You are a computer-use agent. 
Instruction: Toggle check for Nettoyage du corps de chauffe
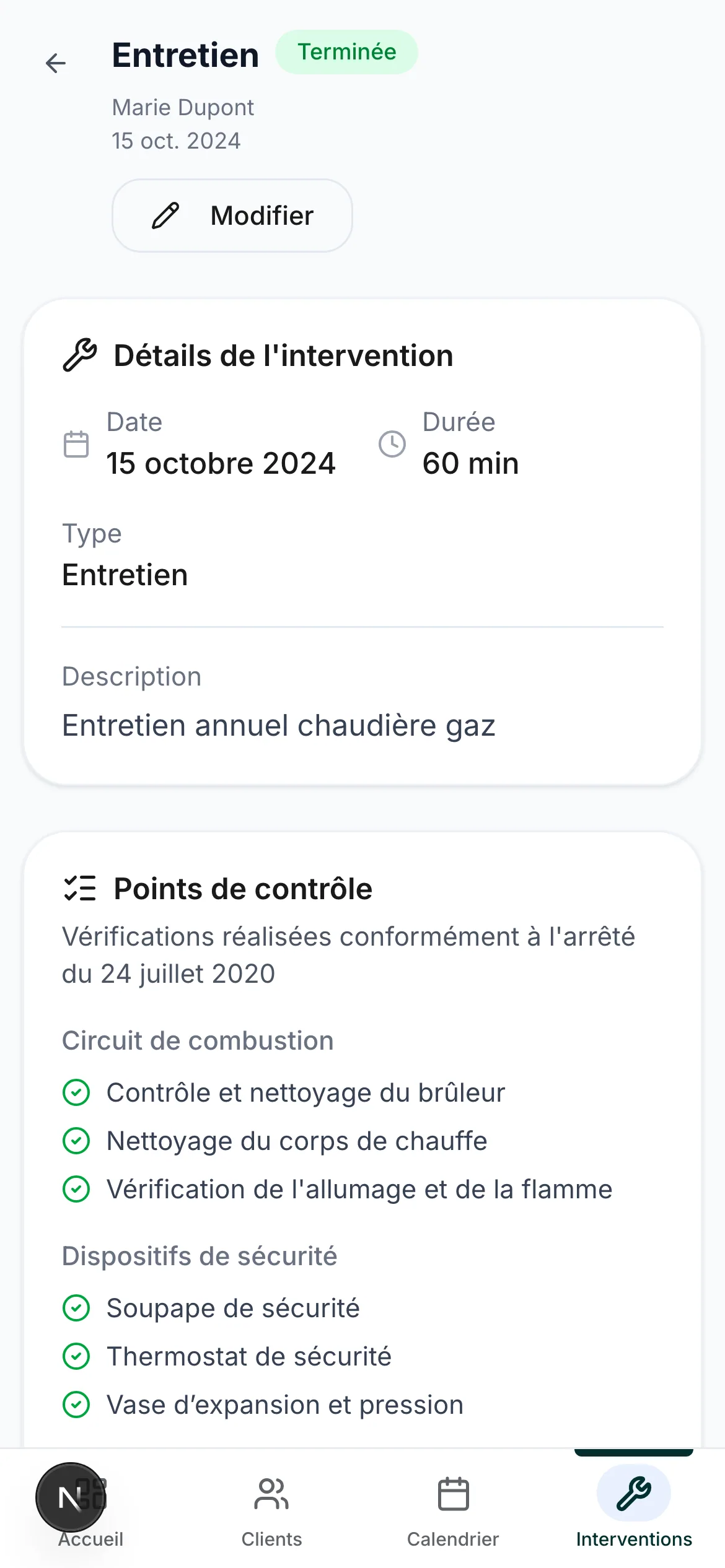coord(76,1141)
